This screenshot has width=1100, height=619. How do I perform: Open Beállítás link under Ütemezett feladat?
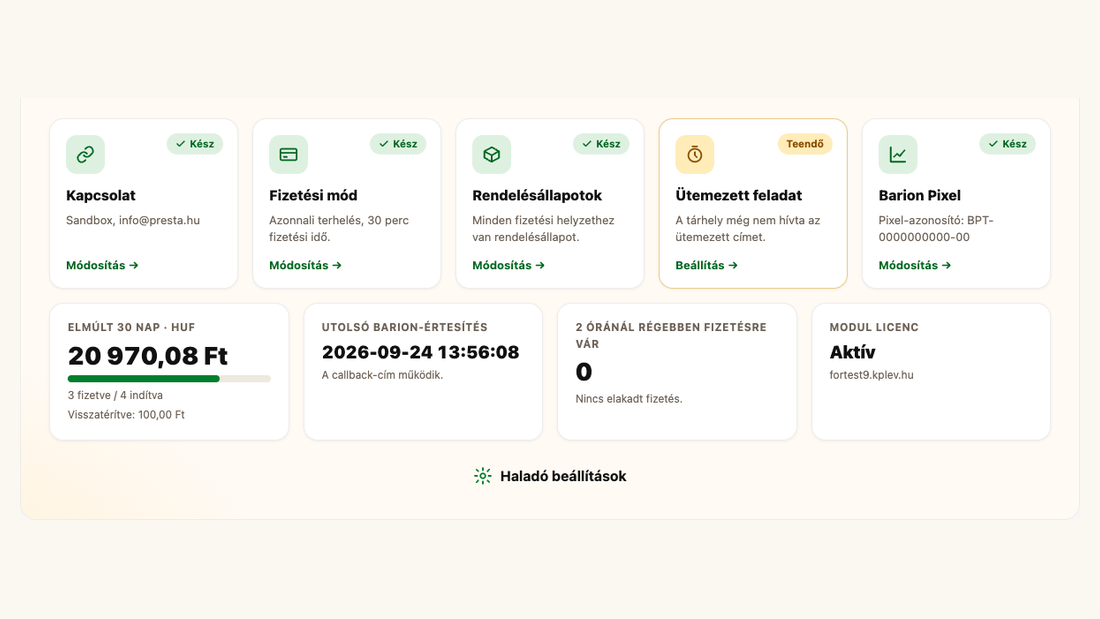click(x=706, y=265)
